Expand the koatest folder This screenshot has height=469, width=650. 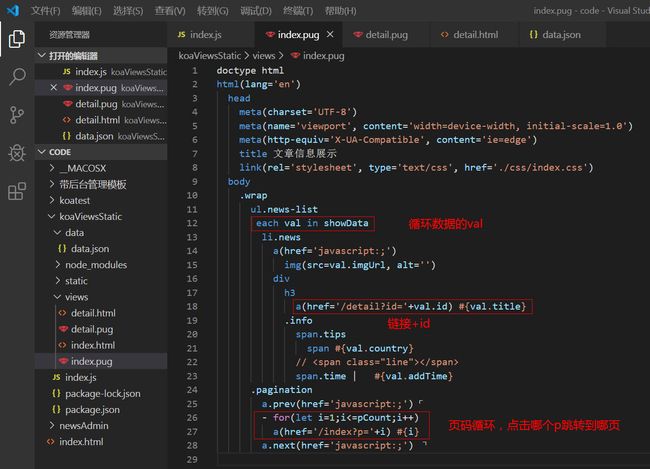click(x=101, y=200)
